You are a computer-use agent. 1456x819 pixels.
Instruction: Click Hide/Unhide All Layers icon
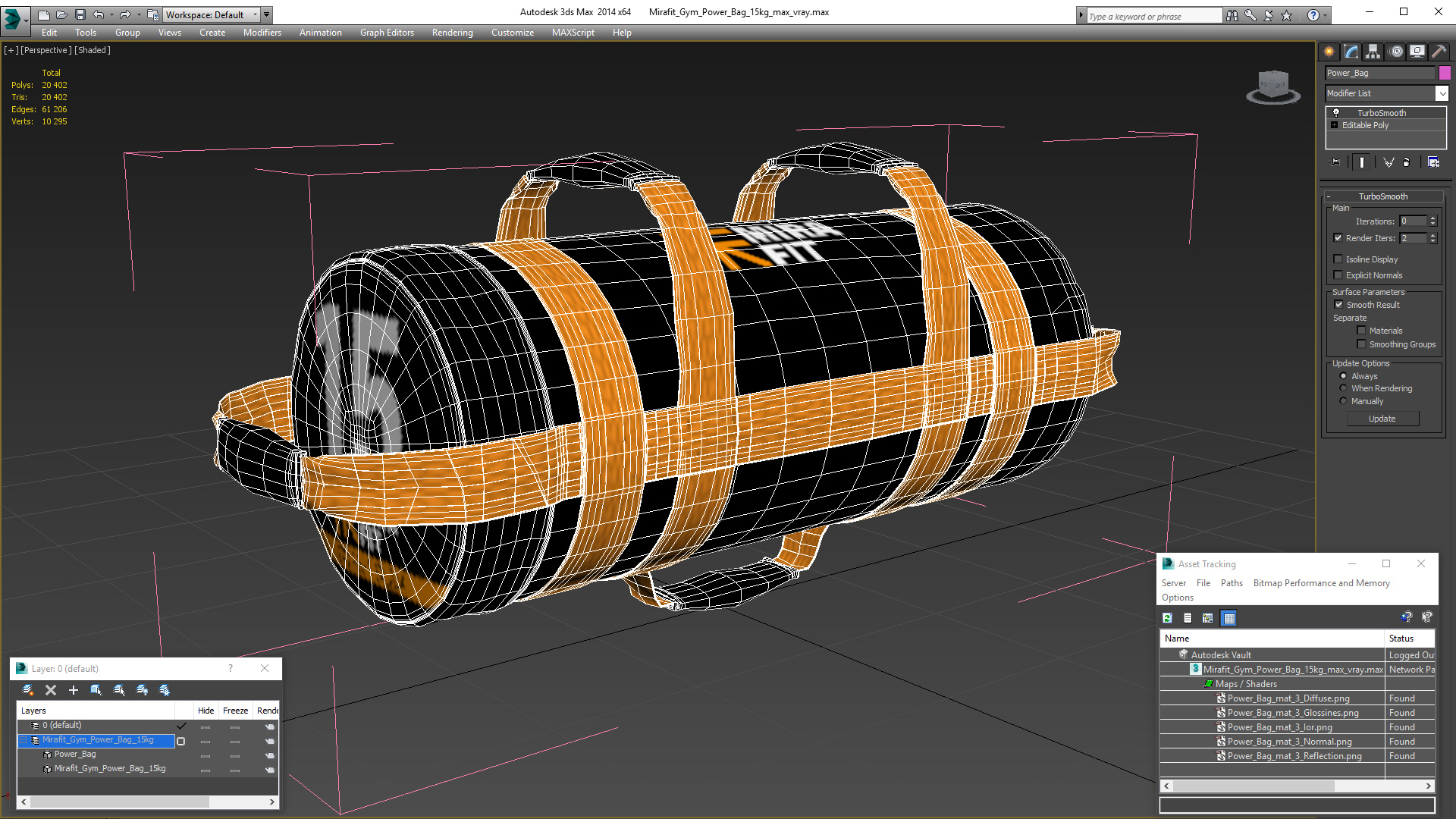click(x=142, y=690)
